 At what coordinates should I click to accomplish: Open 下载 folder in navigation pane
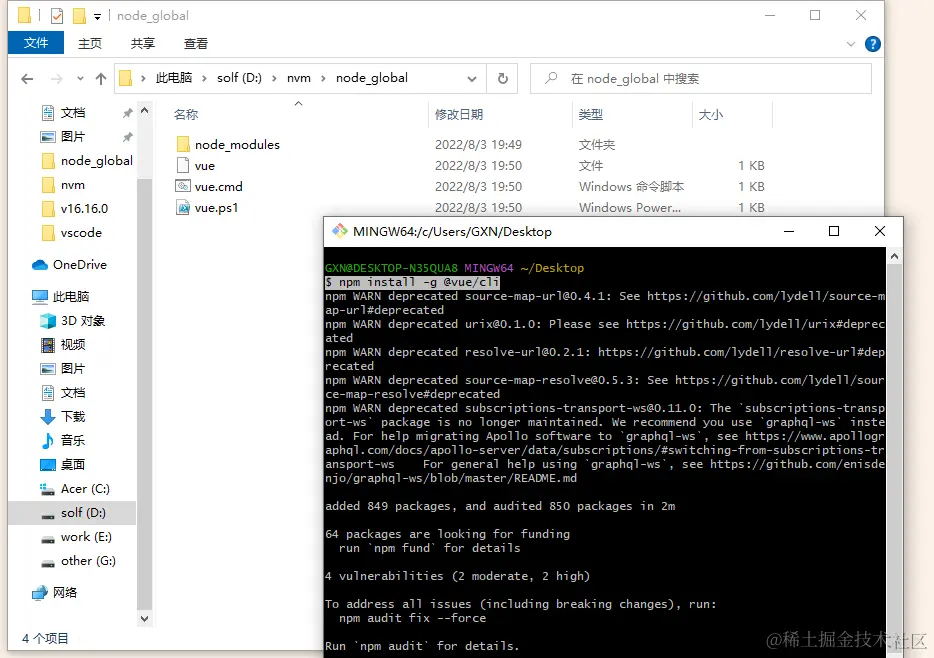click(73, 416)
